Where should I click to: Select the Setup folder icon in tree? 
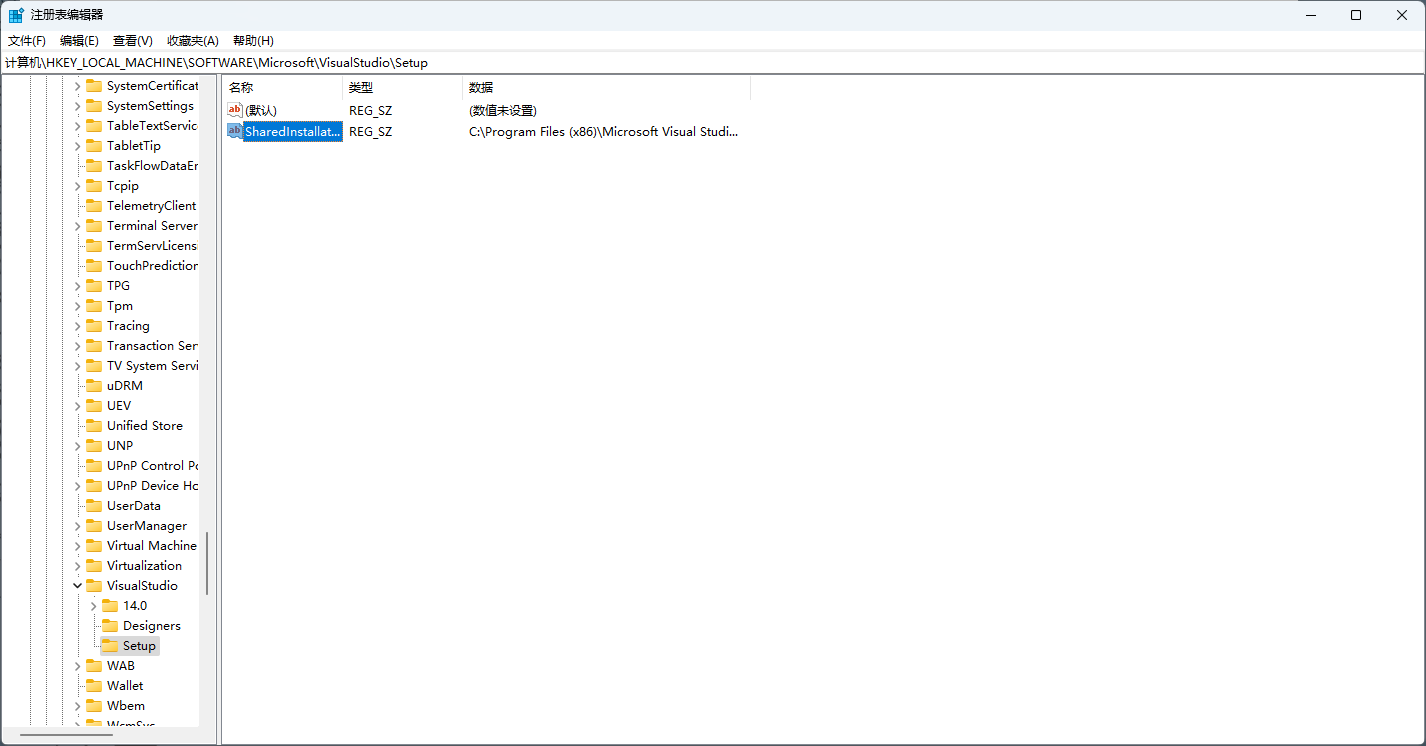110,646
